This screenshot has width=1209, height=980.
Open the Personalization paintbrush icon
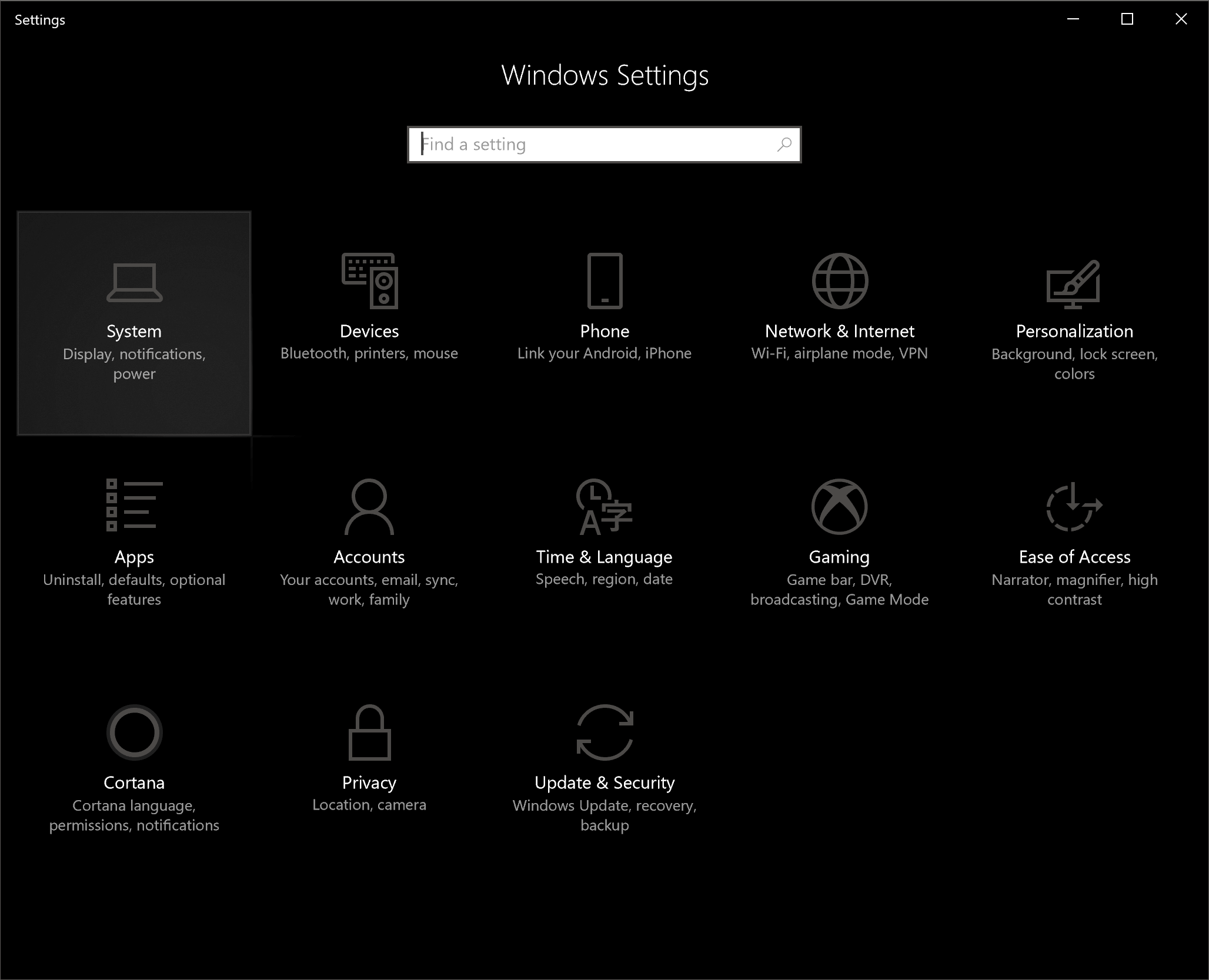coord(1074,285)
